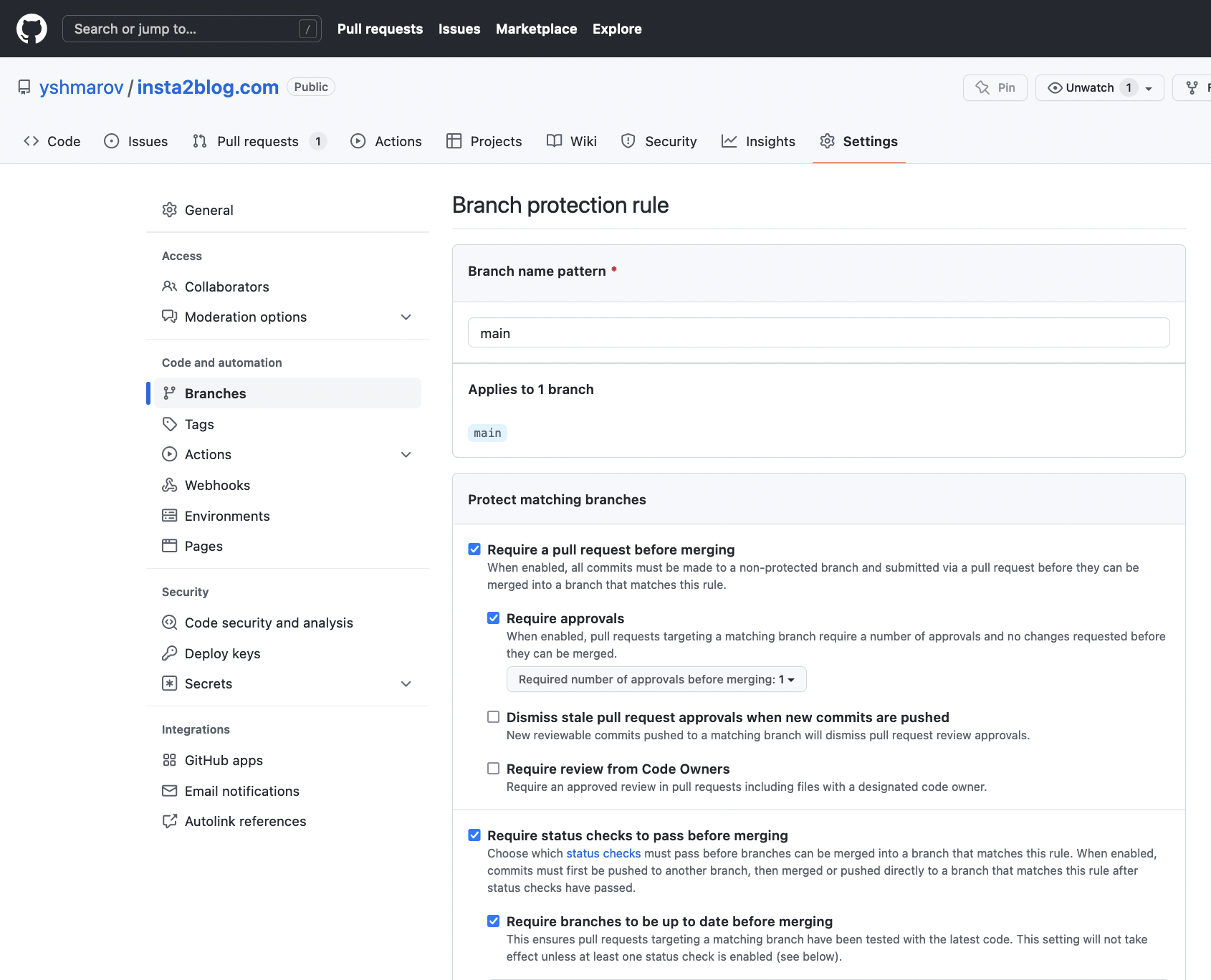Open the GitHub home logo
1211x980 pixels.
pyautogui.click(x=32, y=29)
